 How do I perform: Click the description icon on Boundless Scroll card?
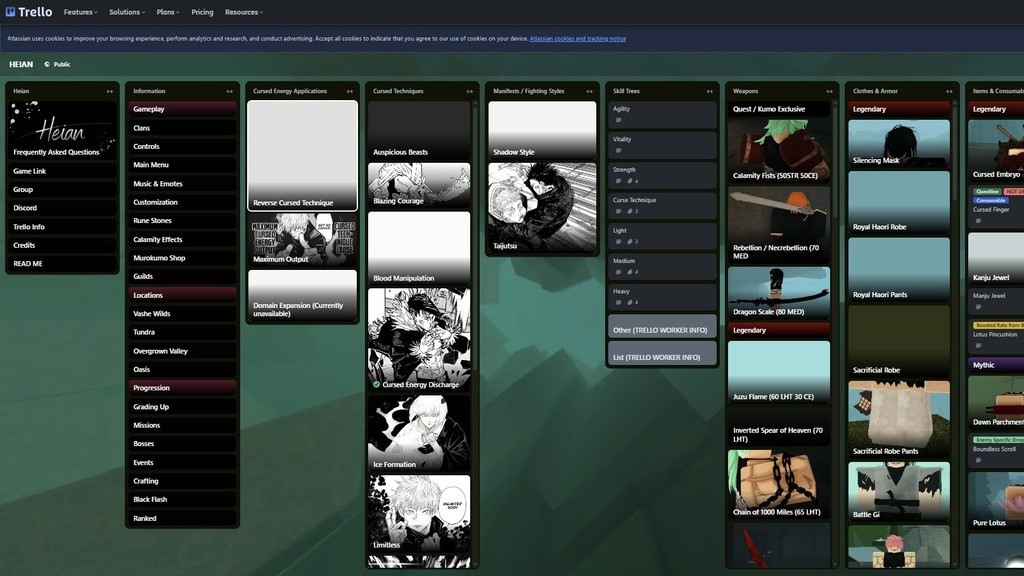coord(978,460)
